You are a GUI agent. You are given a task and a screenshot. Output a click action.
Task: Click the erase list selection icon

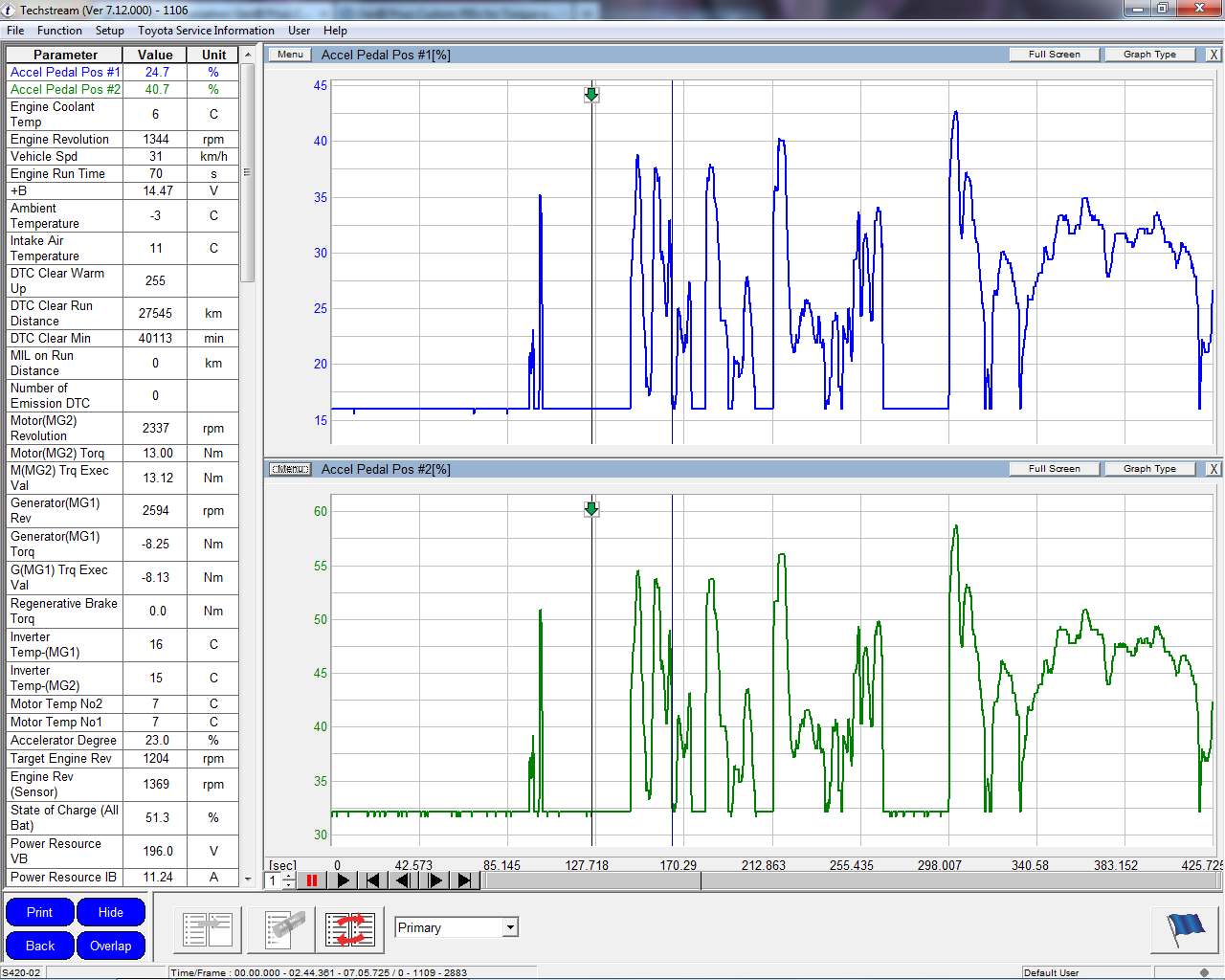(x=281, y=930)
